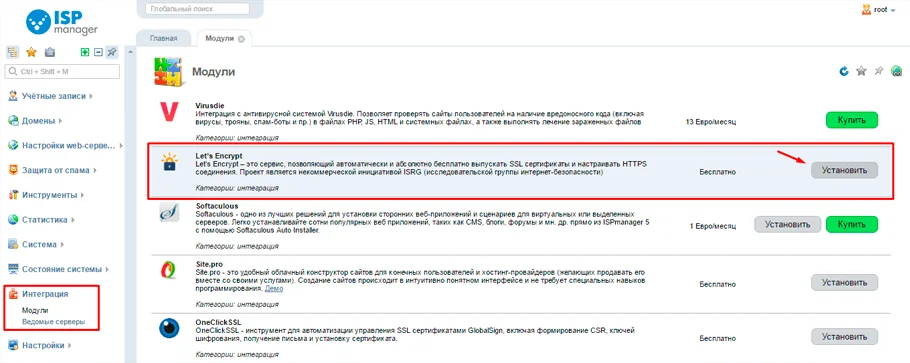910x363 pixels.
Task: Click Установить for OneClickSSL
Action: [x=844, y=336]
